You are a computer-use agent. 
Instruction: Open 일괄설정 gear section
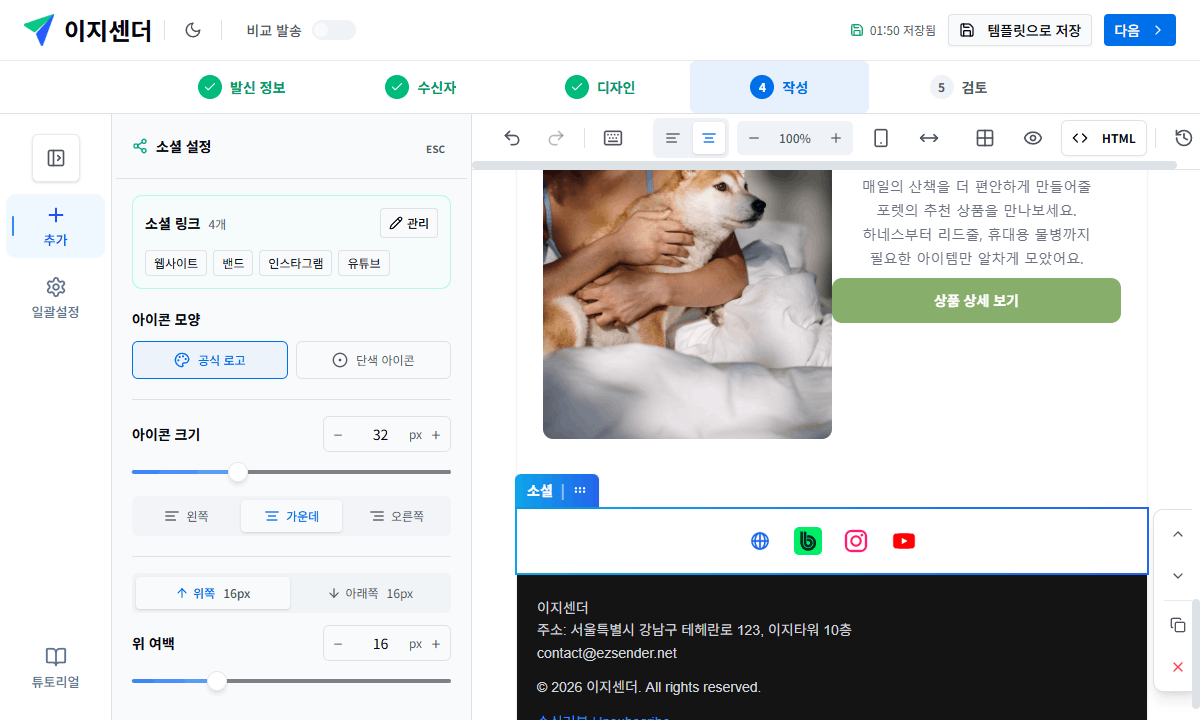point(56,298)
